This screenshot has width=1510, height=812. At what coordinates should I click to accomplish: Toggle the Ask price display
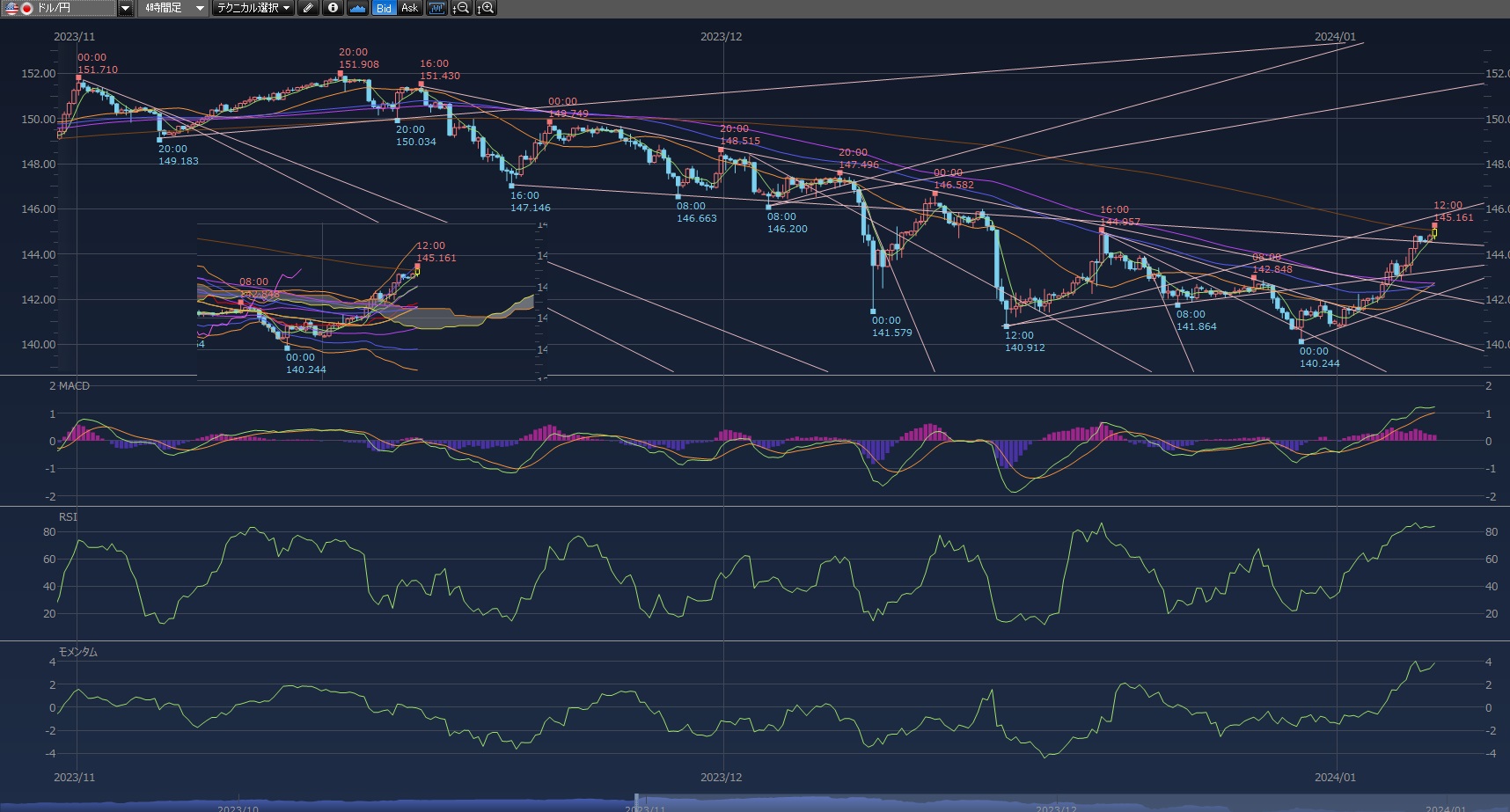[409, 8]
